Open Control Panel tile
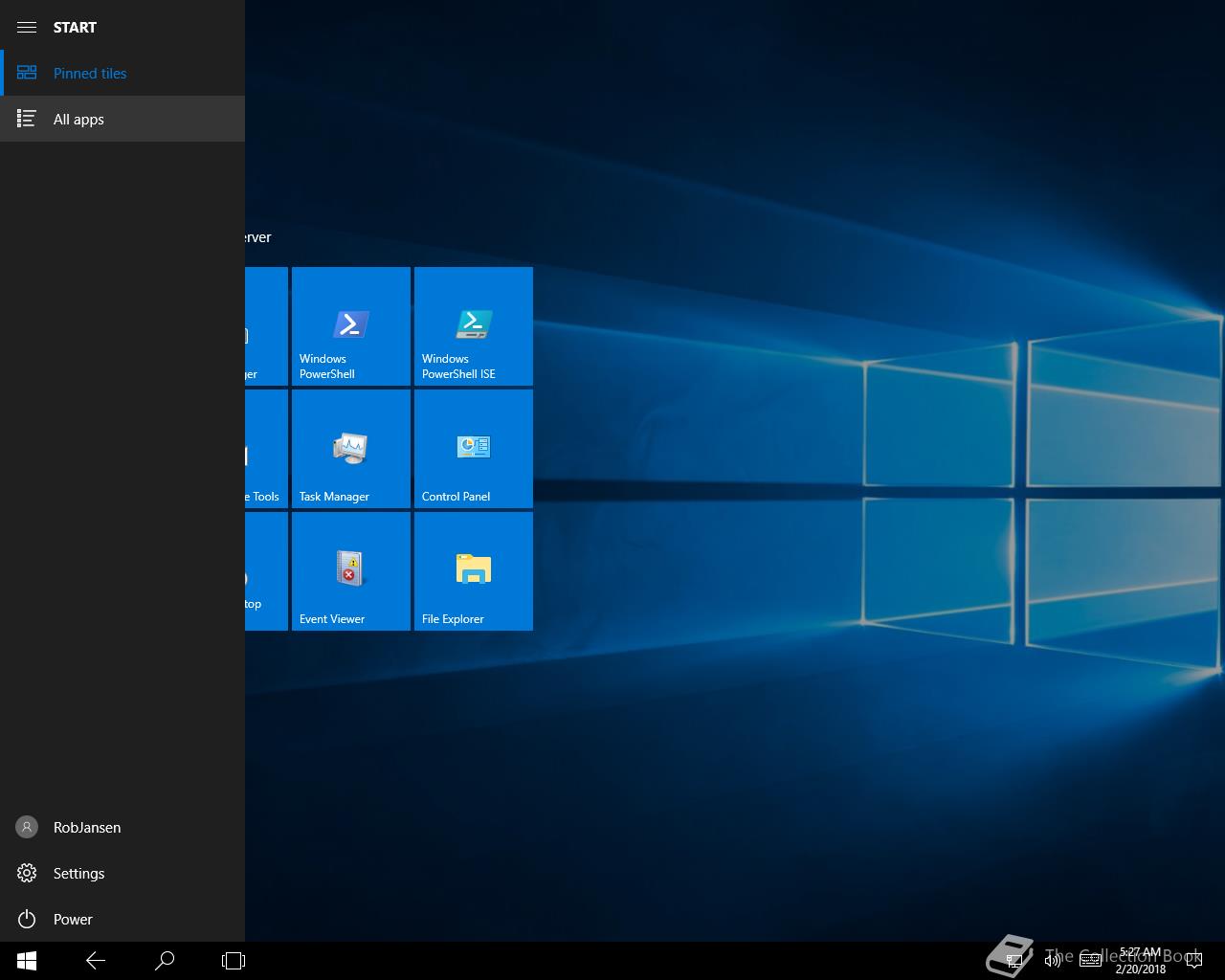Viewport: 1225px width, 980px height. pos(474,449)
